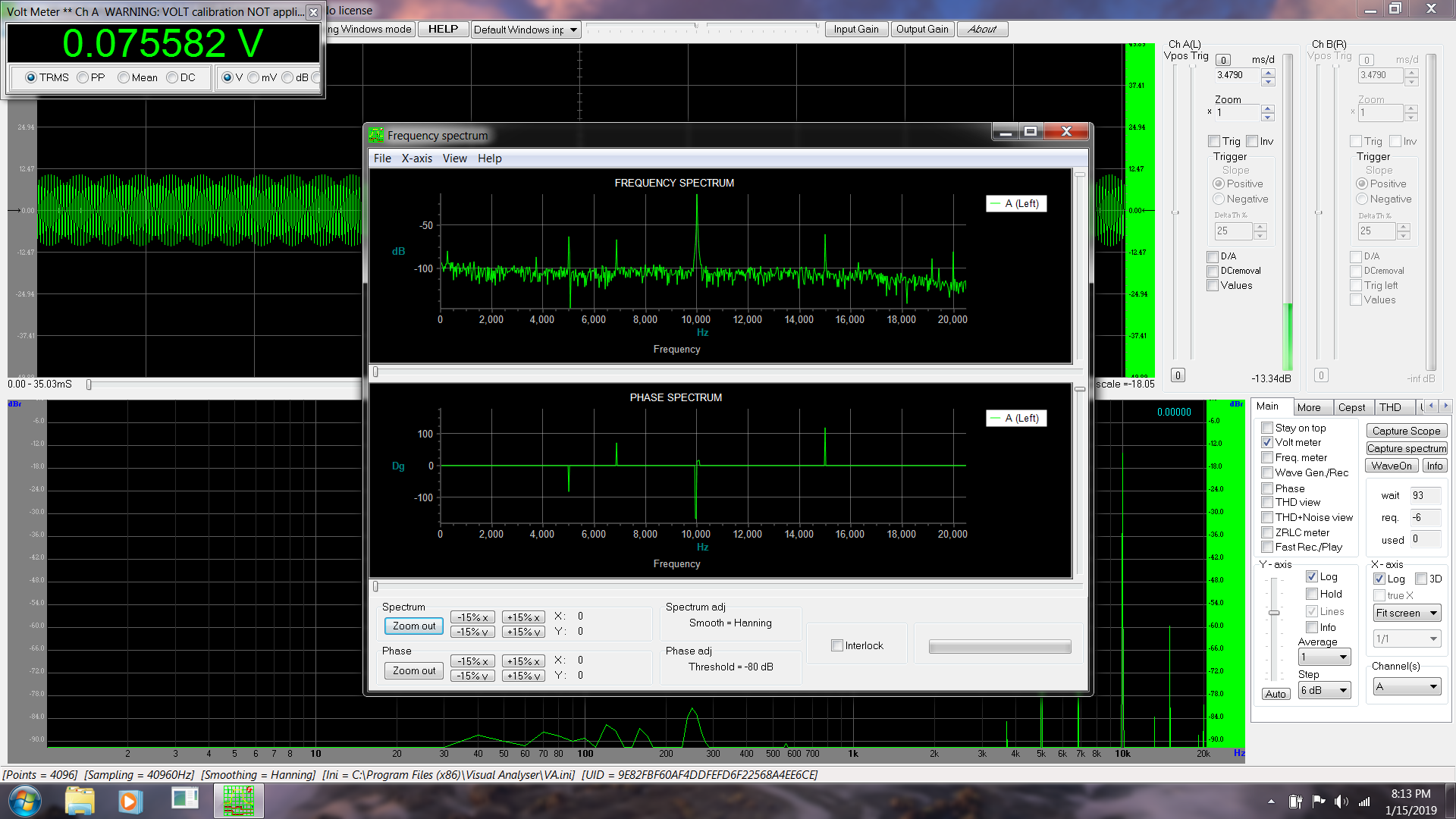Enable the Interlock checkbox

pyautogui.click(x=837, y=645)
